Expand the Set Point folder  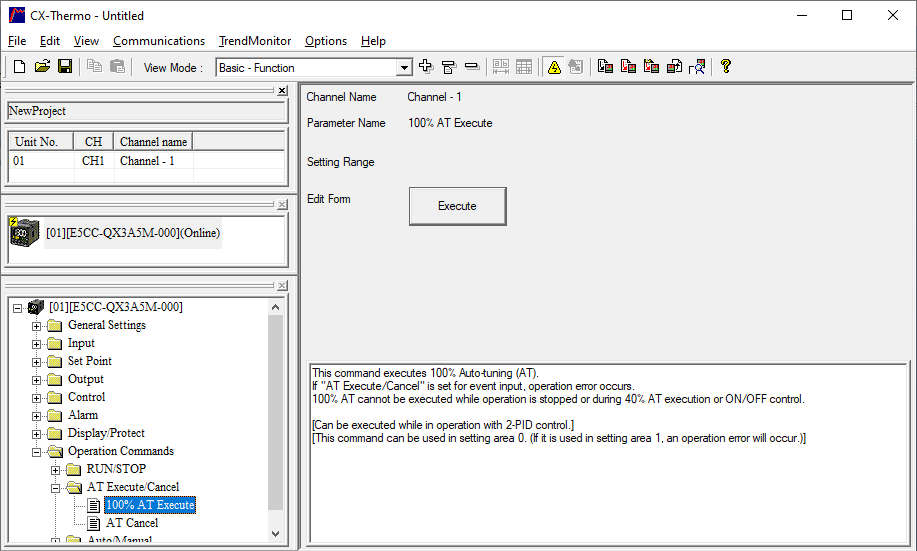point(36,362)
